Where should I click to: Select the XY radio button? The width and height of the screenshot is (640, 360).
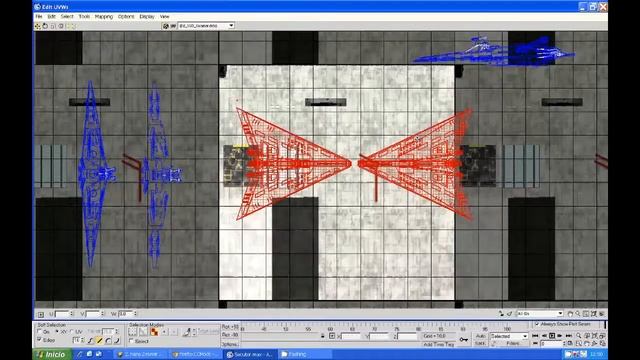point(57,331)
